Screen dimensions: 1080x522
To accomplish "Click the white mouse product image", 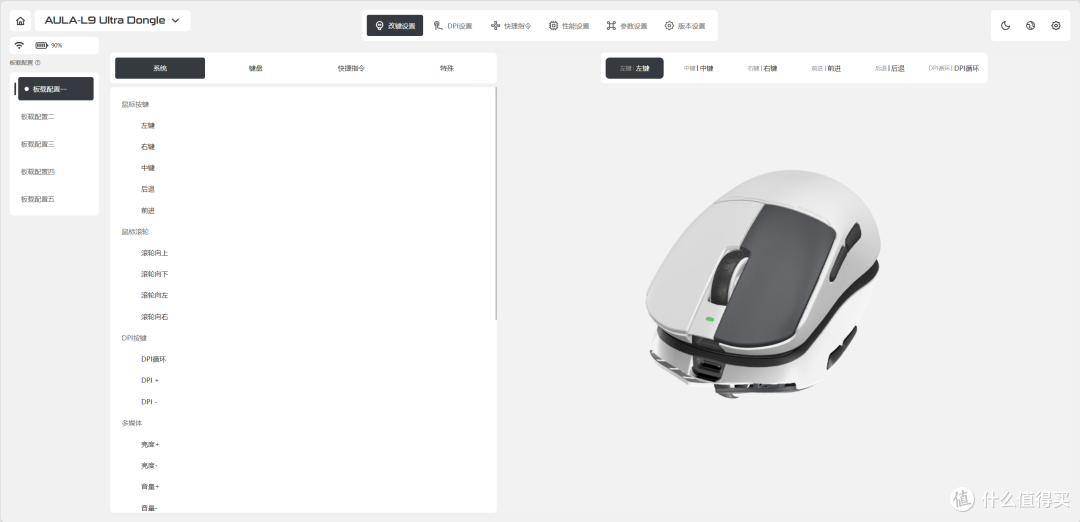I will click(762, 284).
